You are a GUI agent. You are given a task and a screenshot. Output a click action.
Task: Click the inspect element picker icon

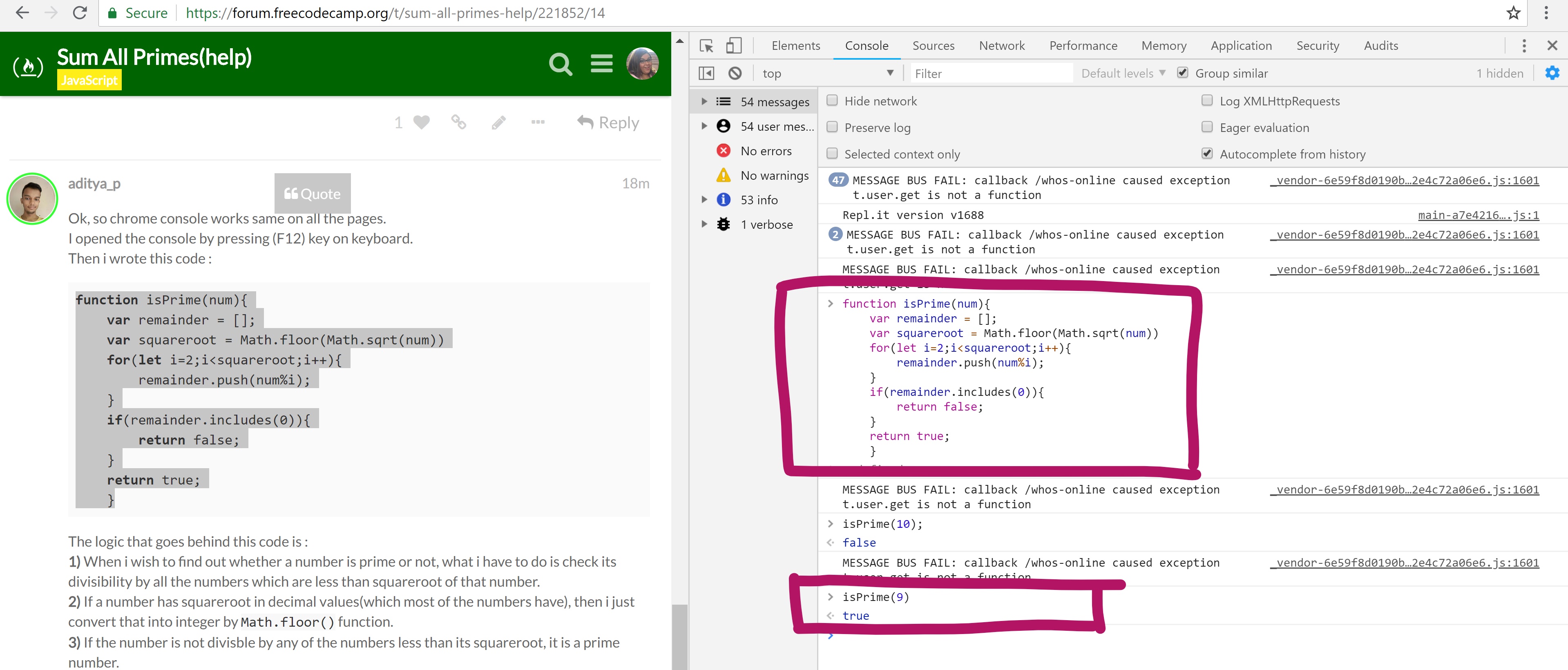(706, 46)
